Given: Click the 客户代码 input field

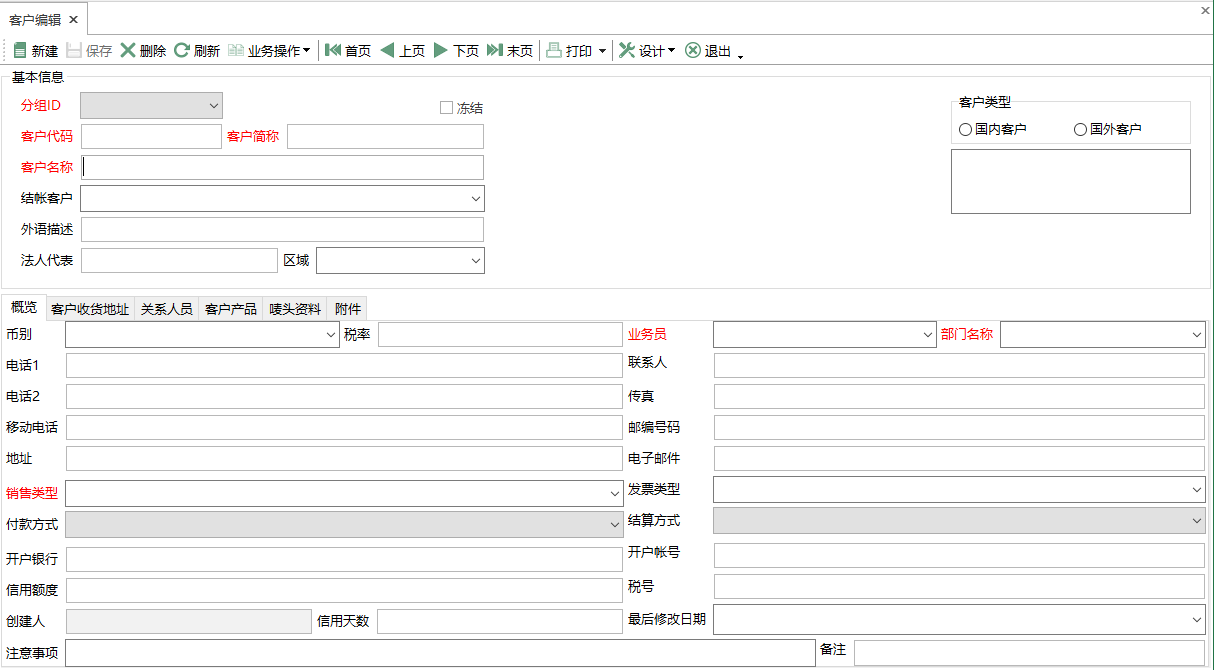Looking at the screenshot, I should [151, 136].
